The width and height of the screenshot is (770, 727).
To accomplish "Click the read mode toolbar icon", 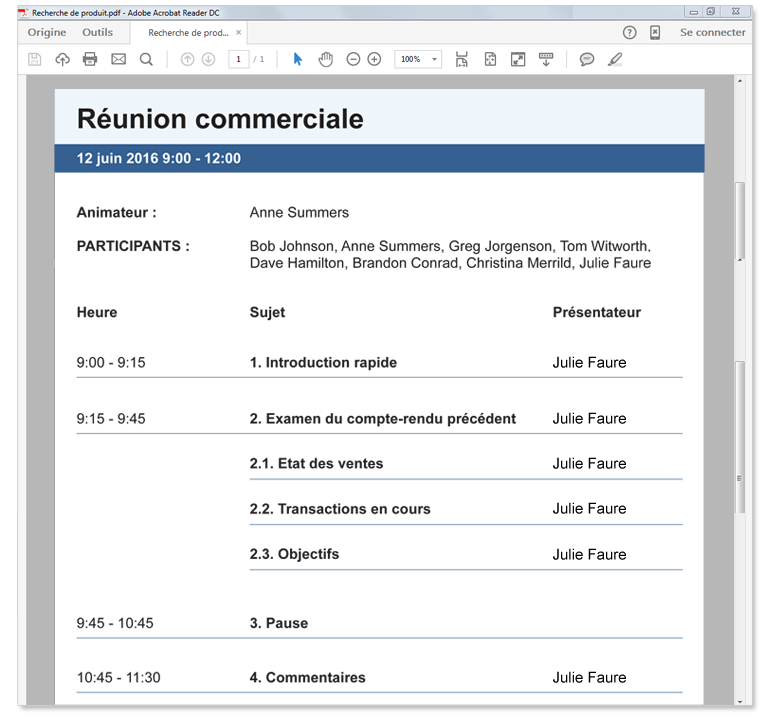I will pyautogui.click(x=546, y=59).
